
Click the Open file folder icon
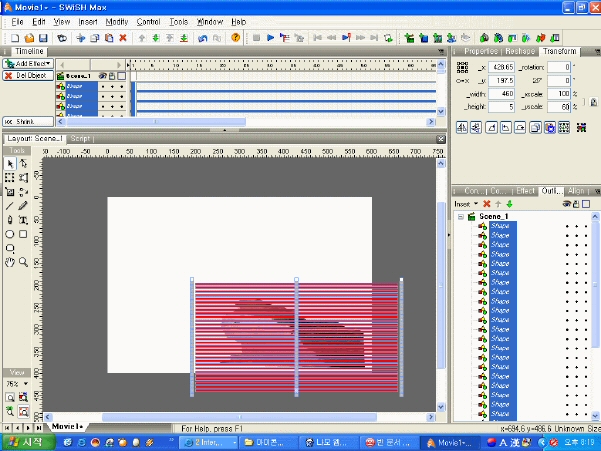(x=29, y=38)
